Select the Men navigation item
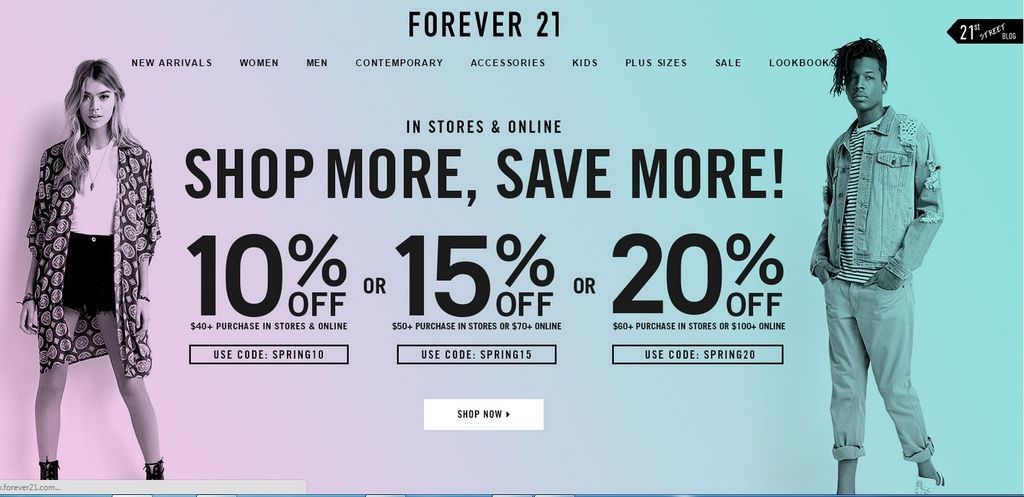 [x=317, y=63]
